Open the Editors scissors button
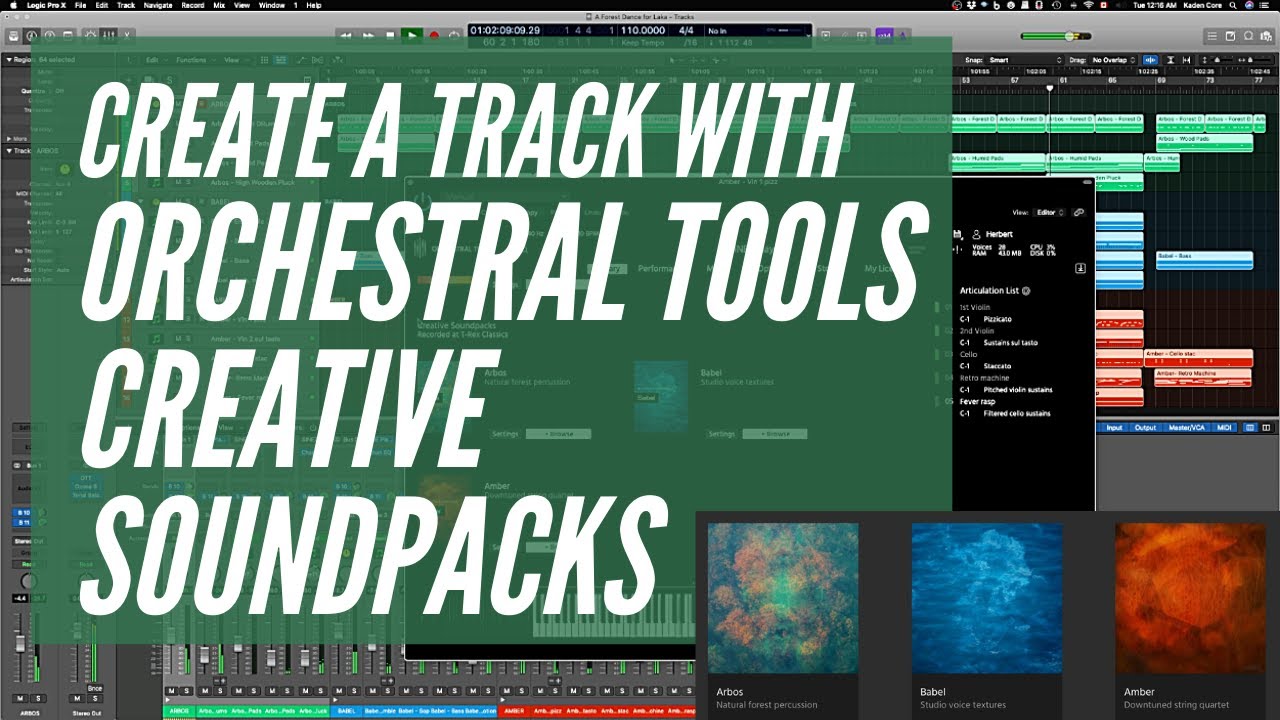The height and width of the screenshot is (720, 1280). pyautogui.click(x=125, y=36)
